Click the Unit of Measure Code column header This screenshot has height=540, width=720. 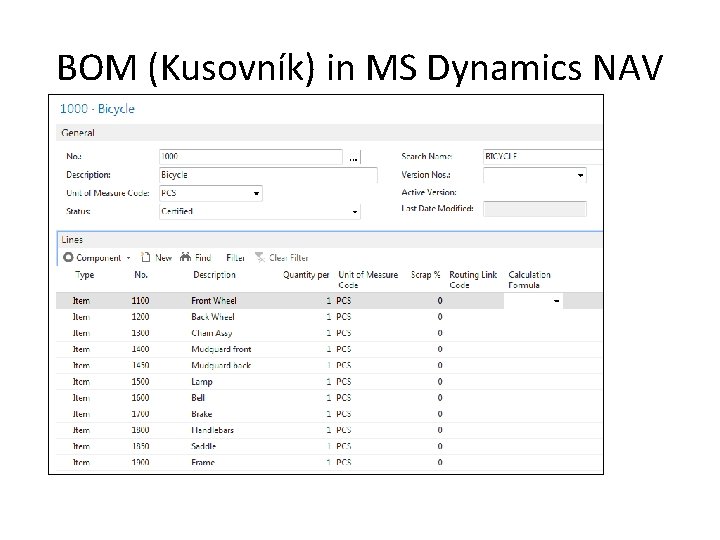coord(368,280)
